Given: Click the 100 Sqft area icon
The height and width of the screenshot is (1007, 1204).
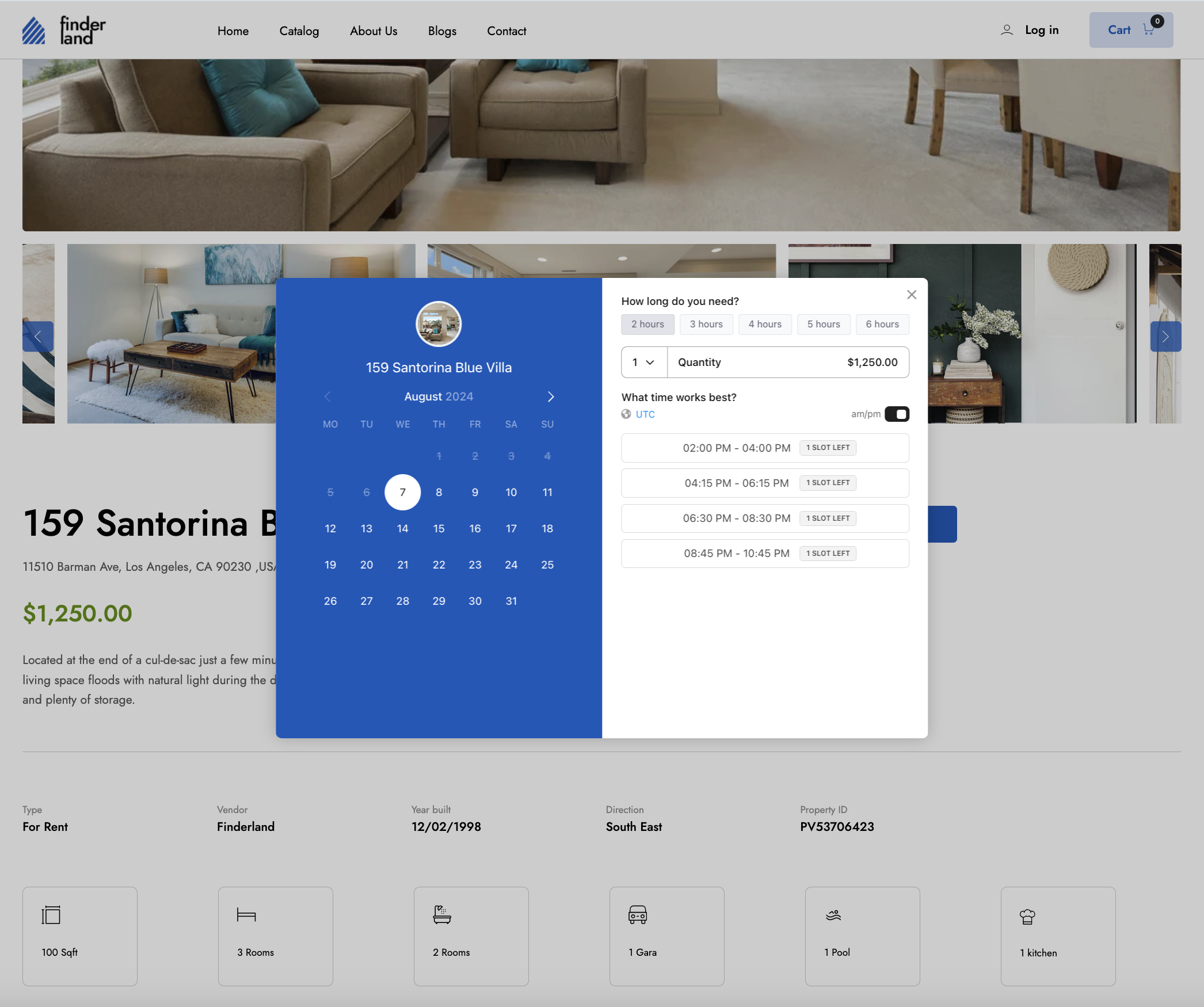Looking at the screenshot, I should coord(51,914).
